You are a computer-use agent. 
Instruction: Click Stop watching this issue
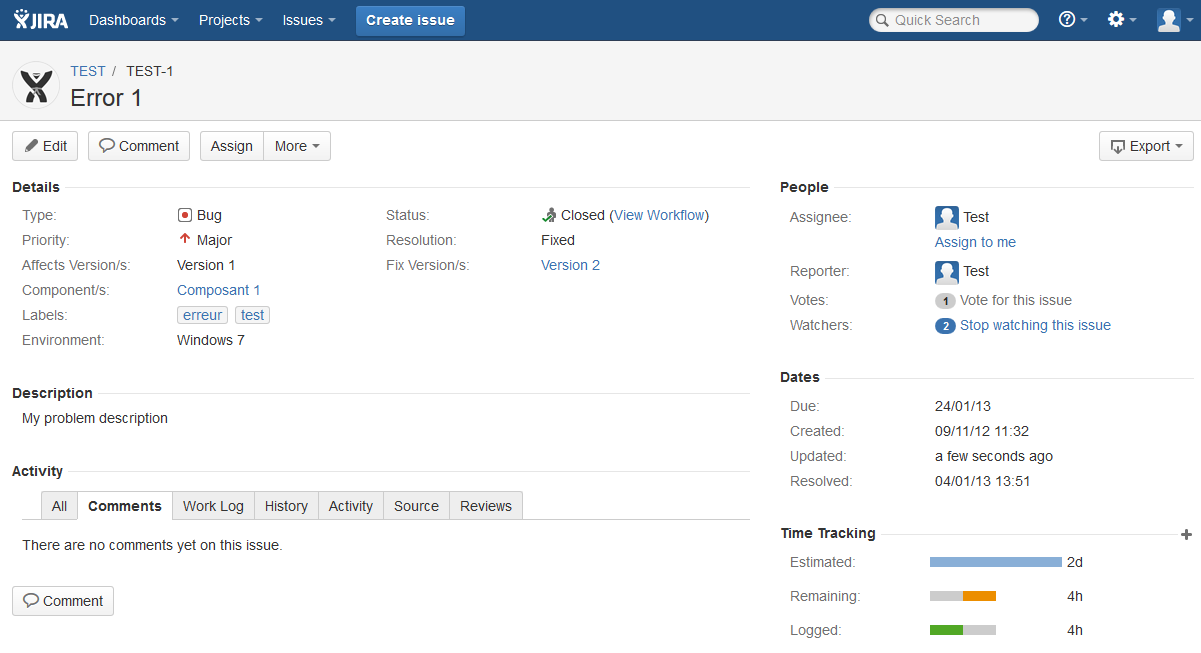tap(1035, 325)
